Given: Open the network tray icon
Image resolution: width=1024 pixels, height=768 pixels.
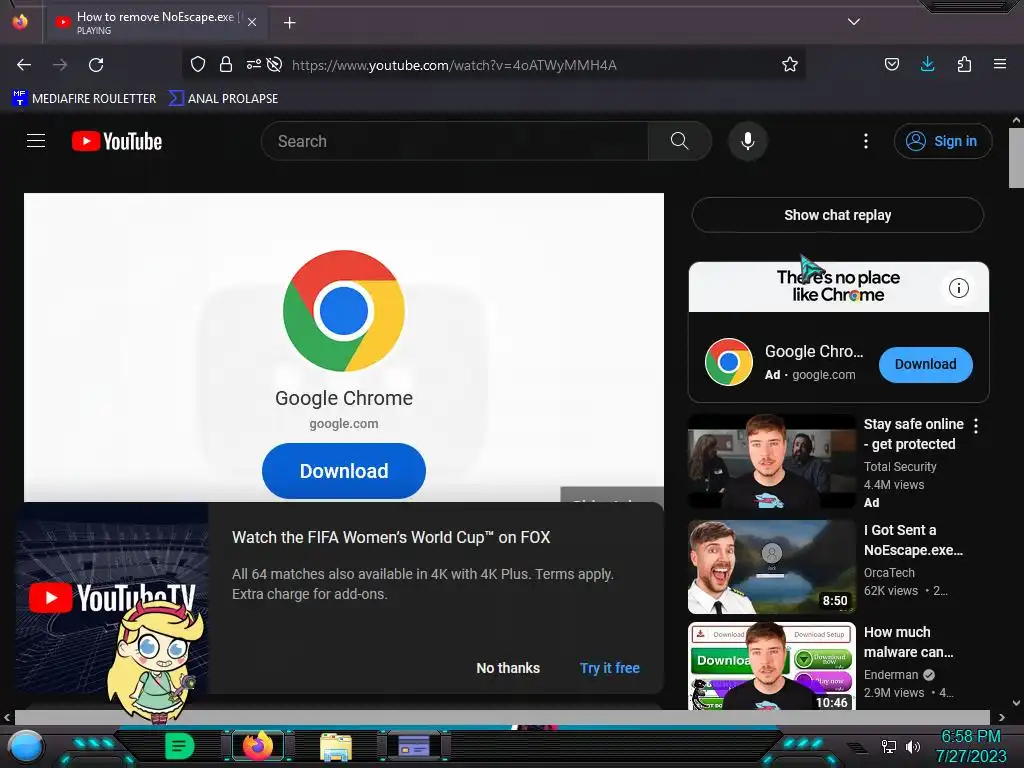Looking at the screenshot, I should (889, 746).
